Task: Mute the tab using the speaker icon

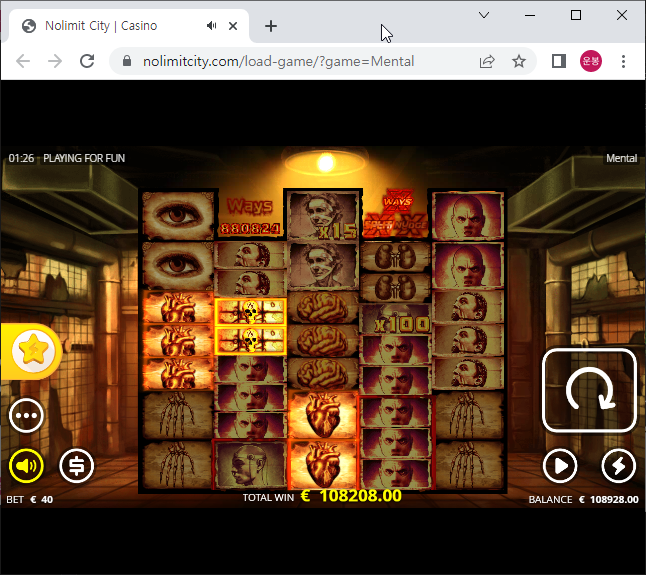Action: pos(211,26)
